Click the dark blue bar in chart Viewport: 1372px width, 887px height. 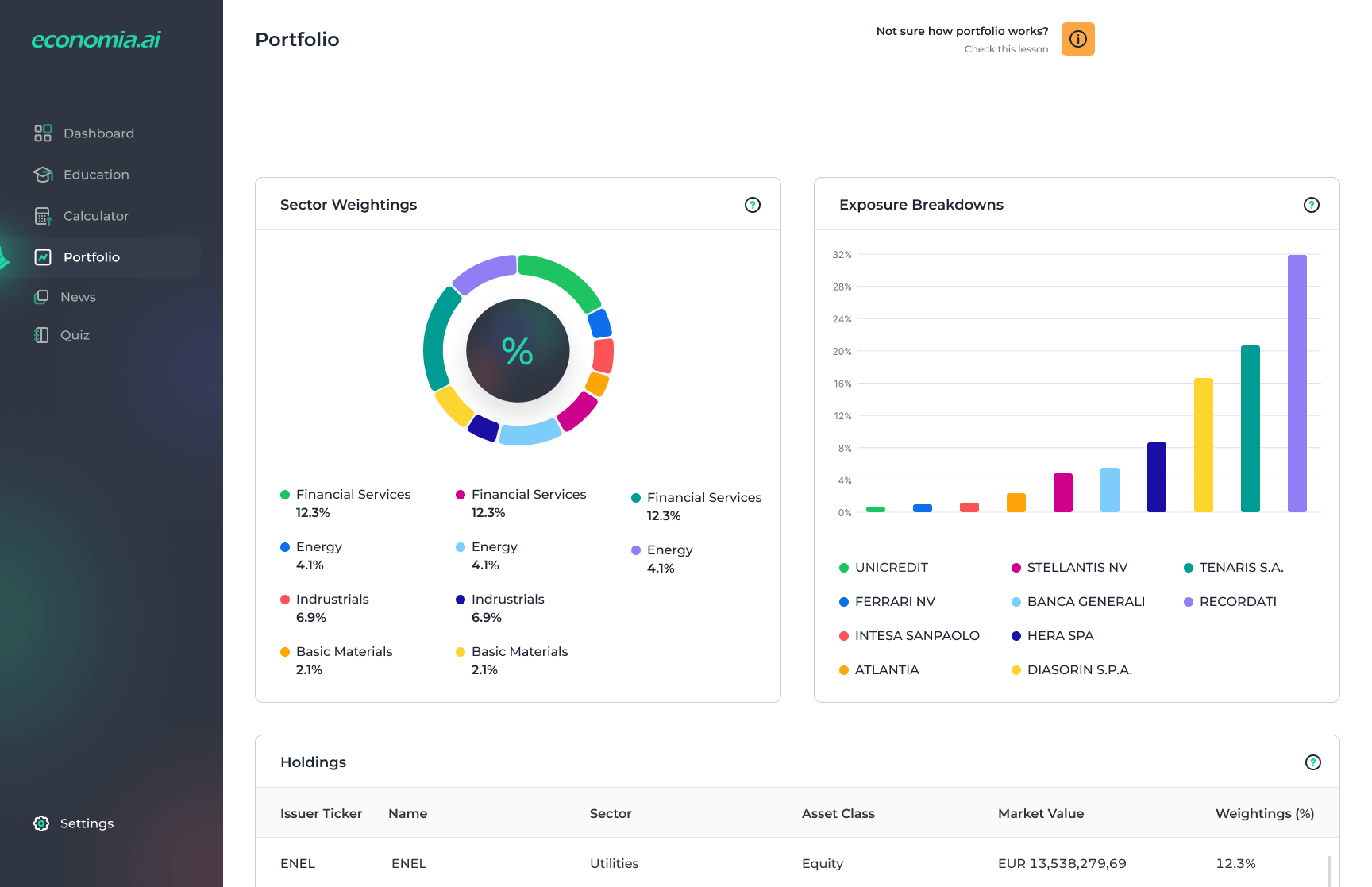click(x=1157, y=477)
